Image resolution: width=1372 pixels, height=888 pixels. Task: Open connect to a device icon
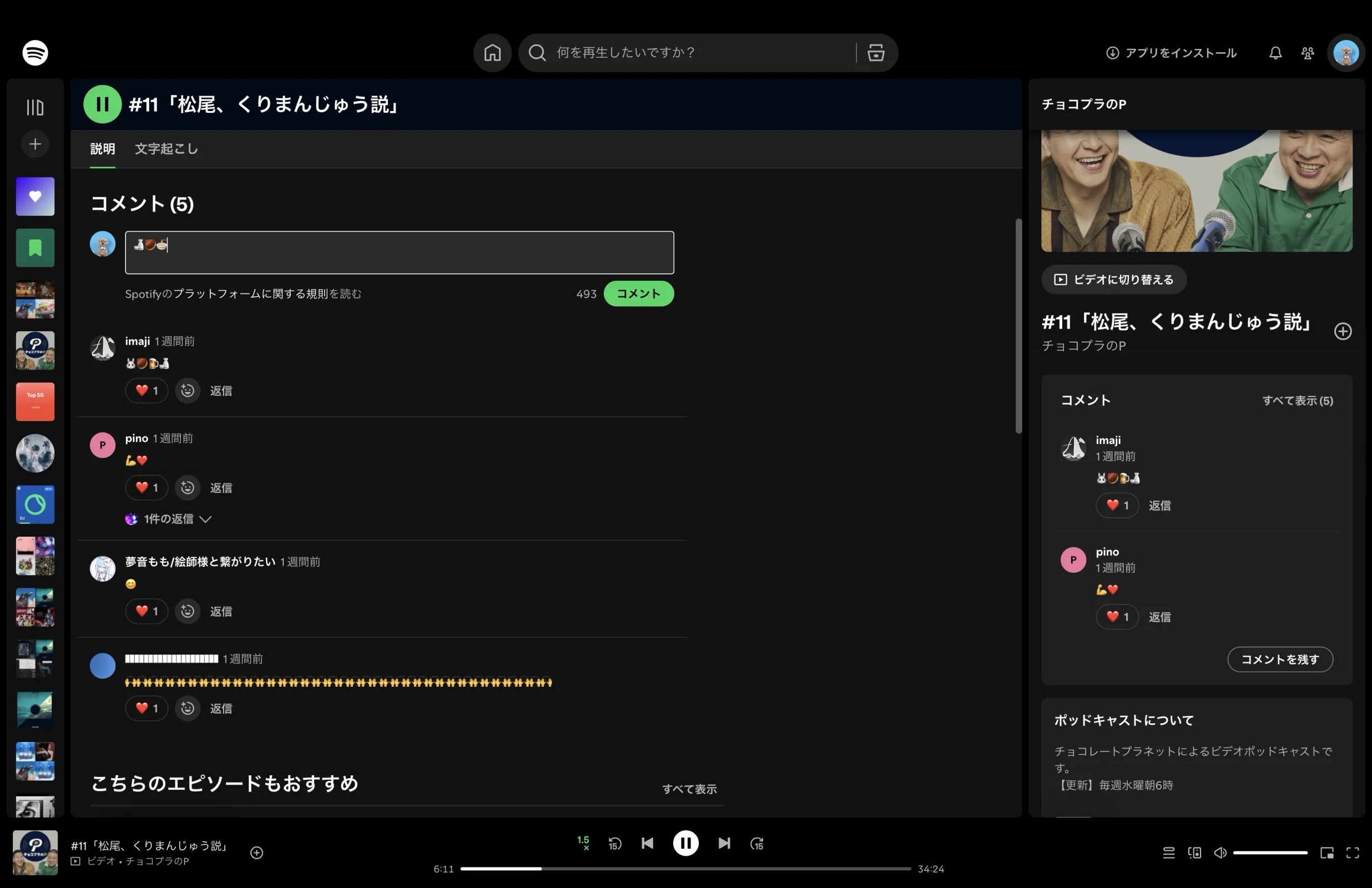click(x=1194, y=852)
